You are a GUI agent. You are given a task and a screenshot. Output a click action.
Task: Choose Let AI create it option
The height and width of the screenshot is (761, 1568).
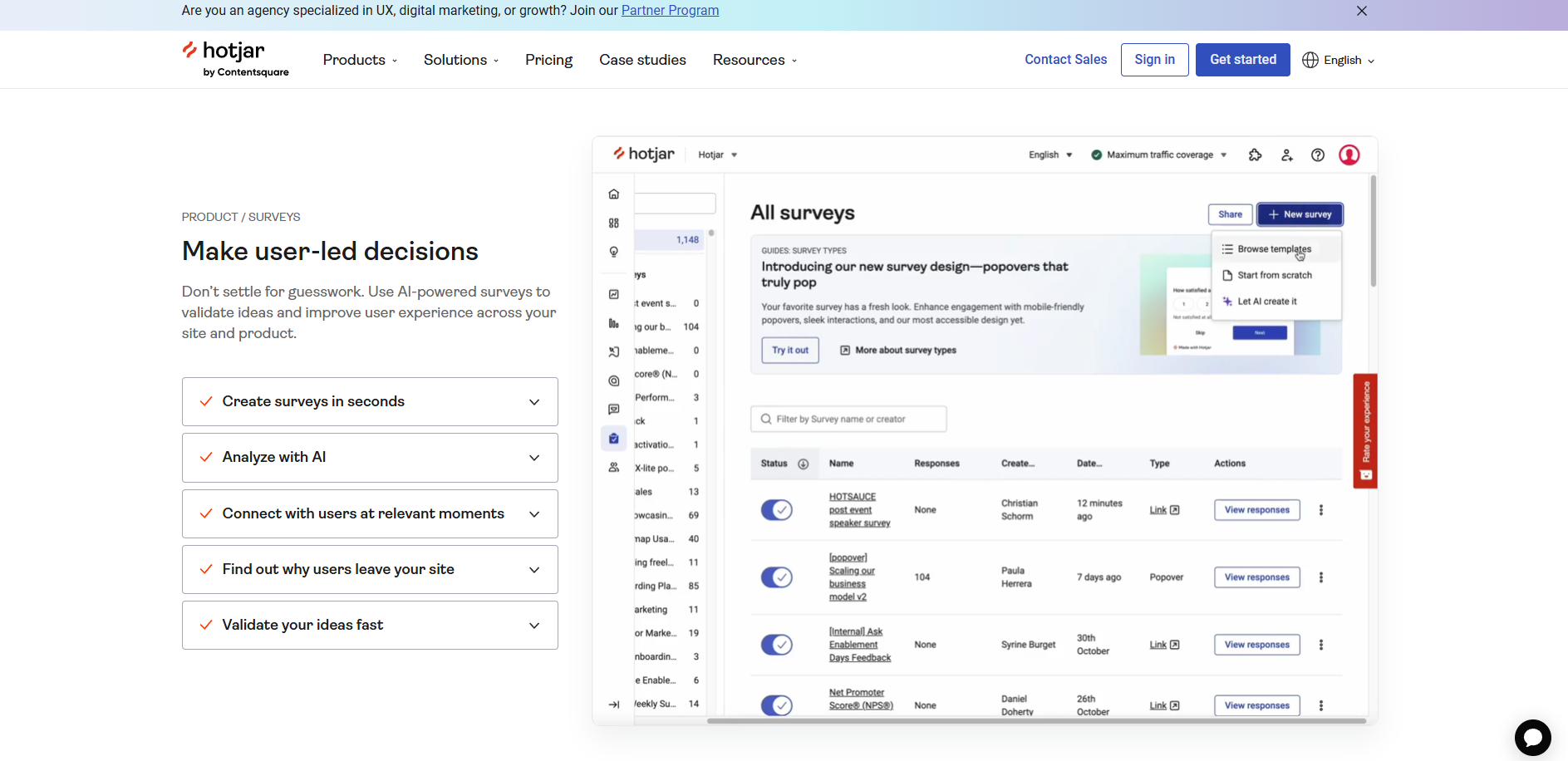tap(1276, 302)
